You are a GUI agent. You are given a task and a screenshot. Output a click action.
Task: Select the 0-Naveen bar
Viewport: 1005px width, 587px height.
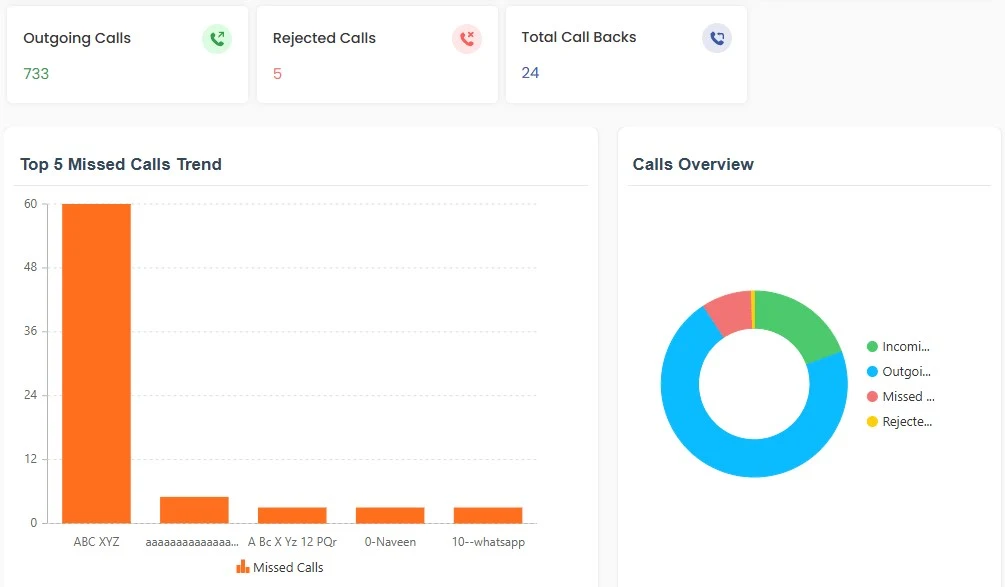[390, 515]
